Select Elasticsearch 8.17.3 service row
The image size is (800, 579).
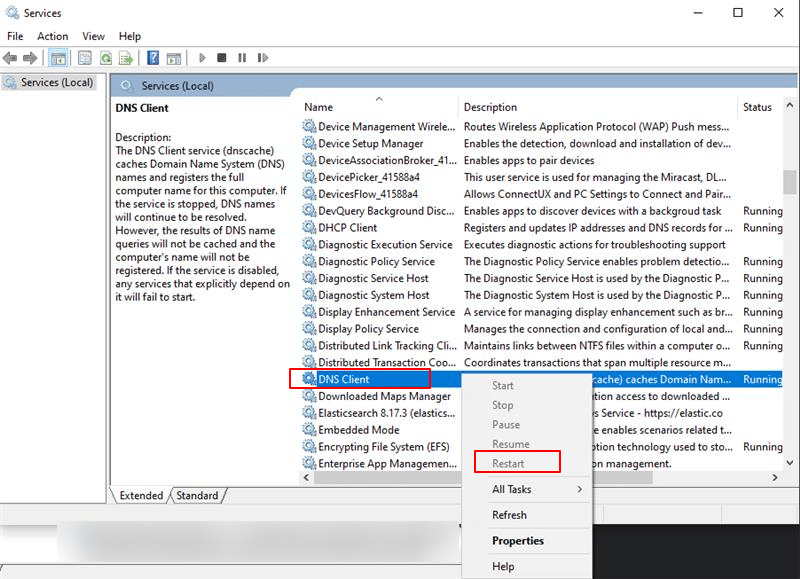(x=541, y=413)
